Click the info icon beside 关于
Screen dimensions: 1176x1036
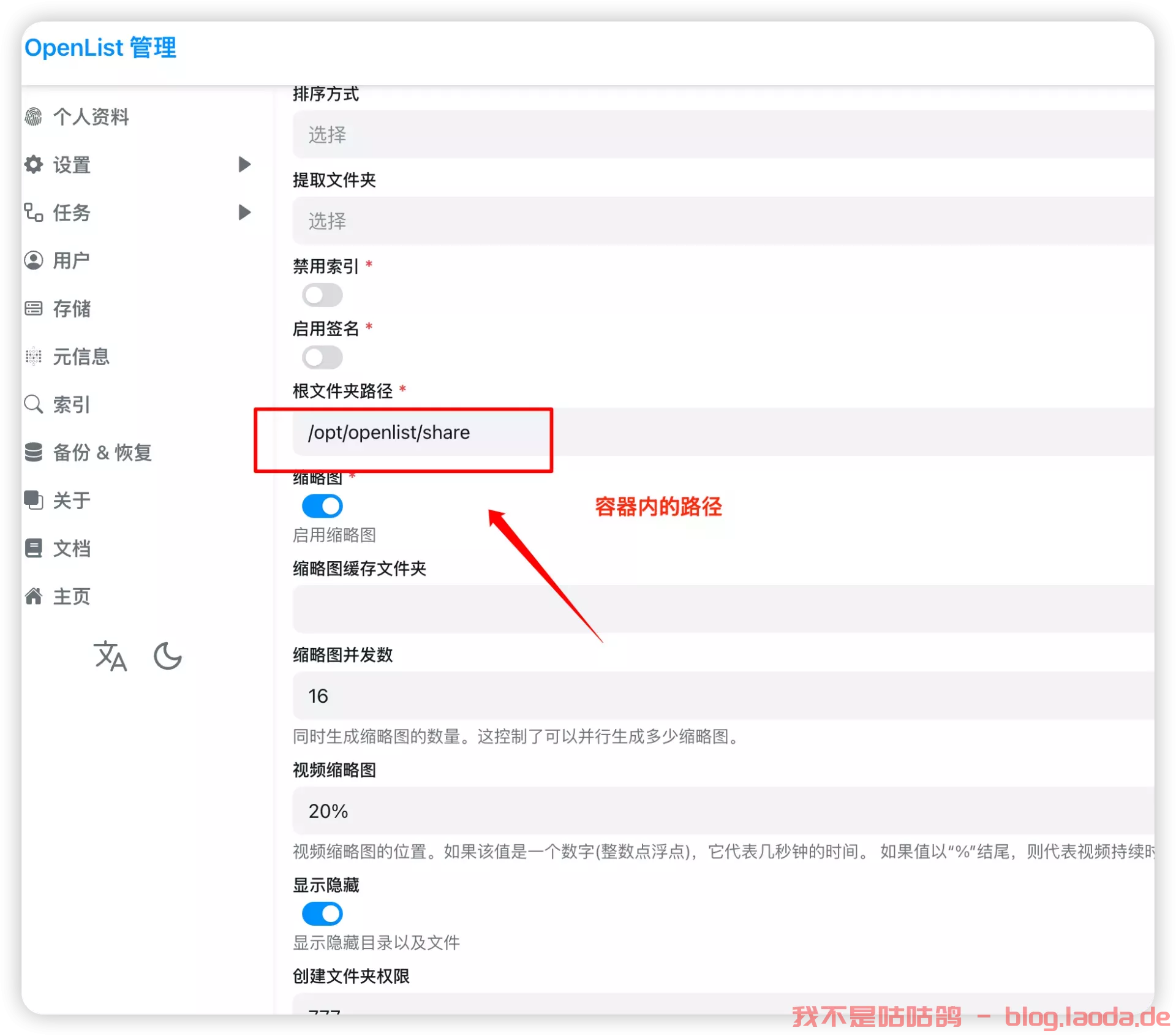(x=34, y=500)
